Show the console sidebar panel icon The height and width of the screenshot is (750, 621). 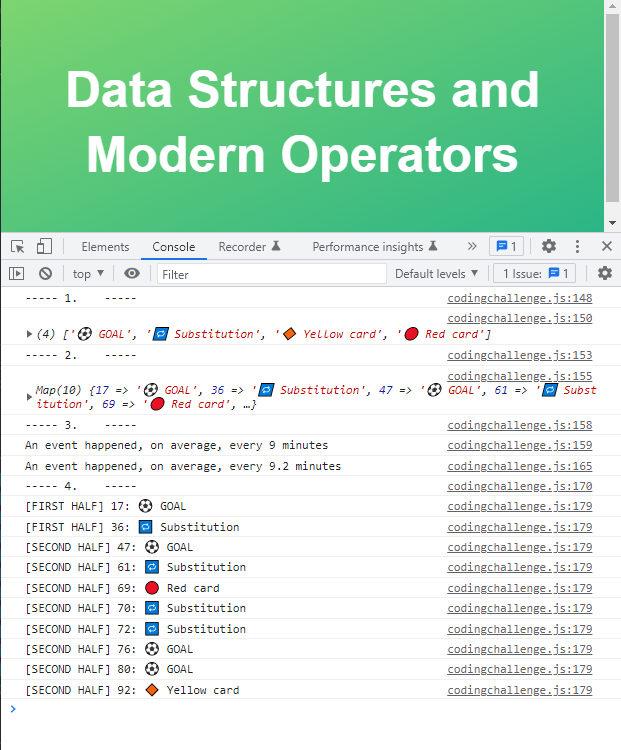pyautogui.click(x=16, y=274)
